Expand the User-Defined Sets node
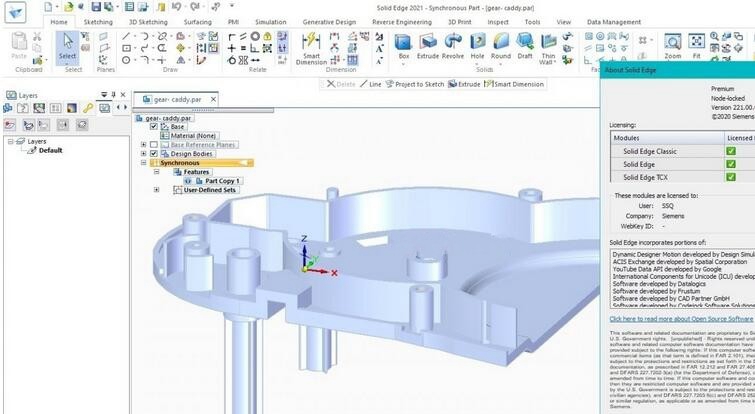Viewport: 755px width, 414px height. pos(156,190)
